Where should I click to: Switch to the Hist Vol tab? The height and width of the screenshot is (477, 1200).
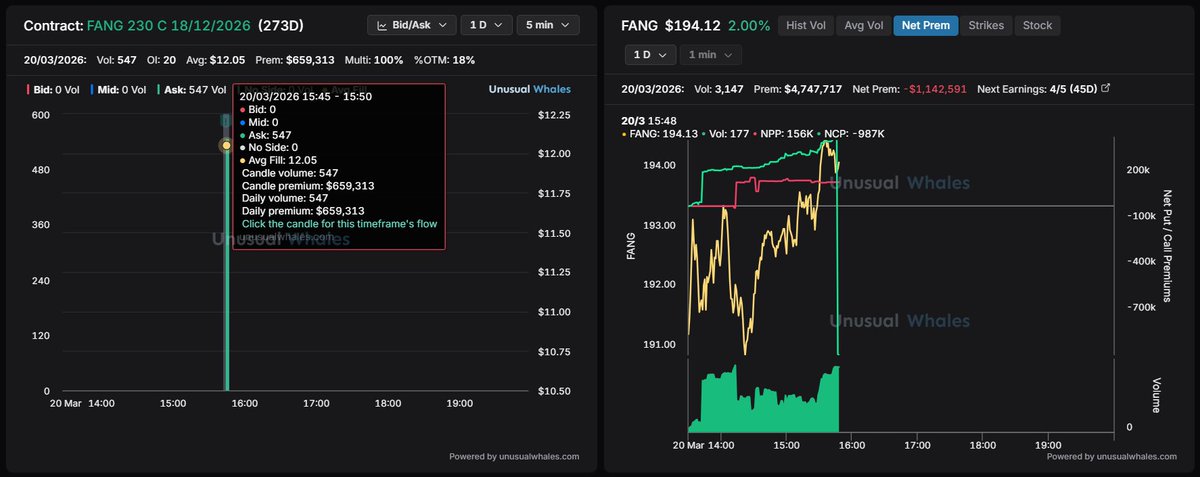click(806, 25)
